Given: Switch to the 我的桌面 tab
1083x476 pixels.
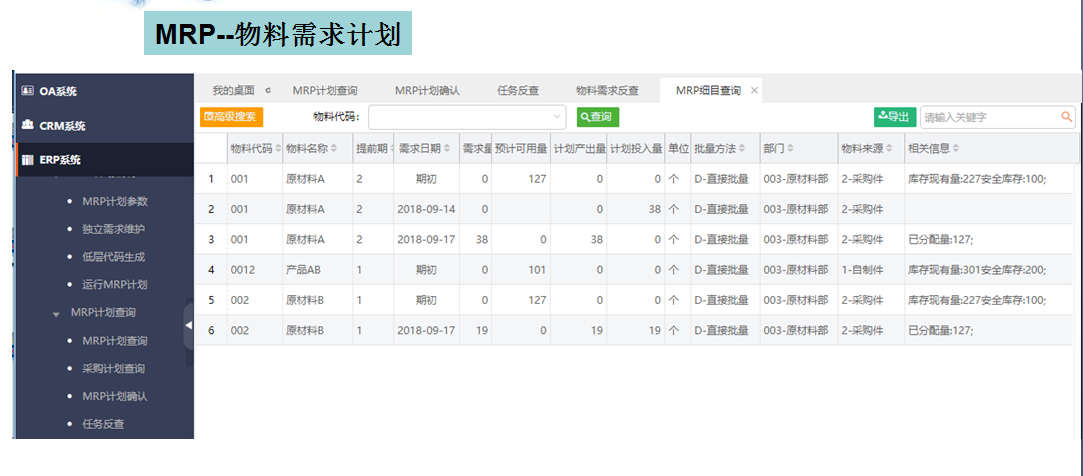Looking at the screenshot, I should [233, 90].
